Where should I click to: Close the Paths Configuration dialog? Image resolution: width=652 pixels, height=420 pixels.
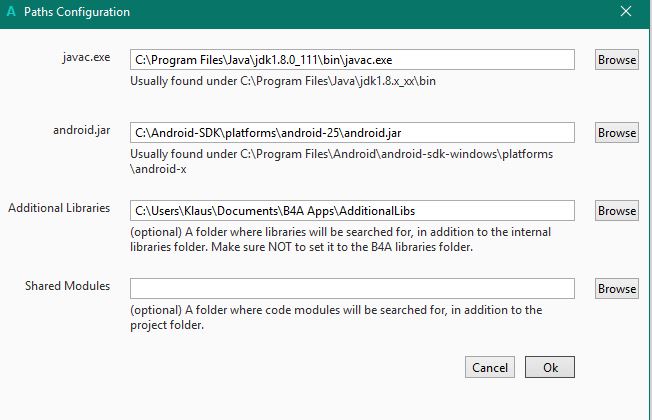click(626, 12)
